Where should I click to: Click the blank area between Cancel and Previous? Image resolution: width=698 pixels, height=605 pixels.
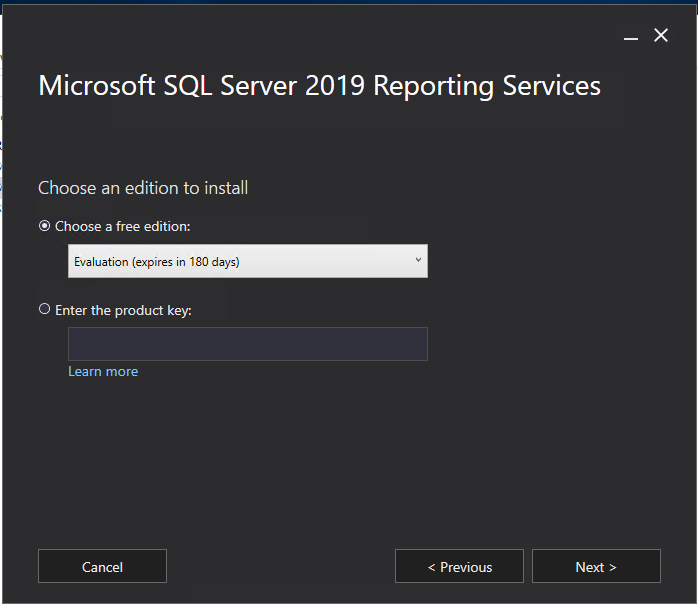(x=280, y=566)
